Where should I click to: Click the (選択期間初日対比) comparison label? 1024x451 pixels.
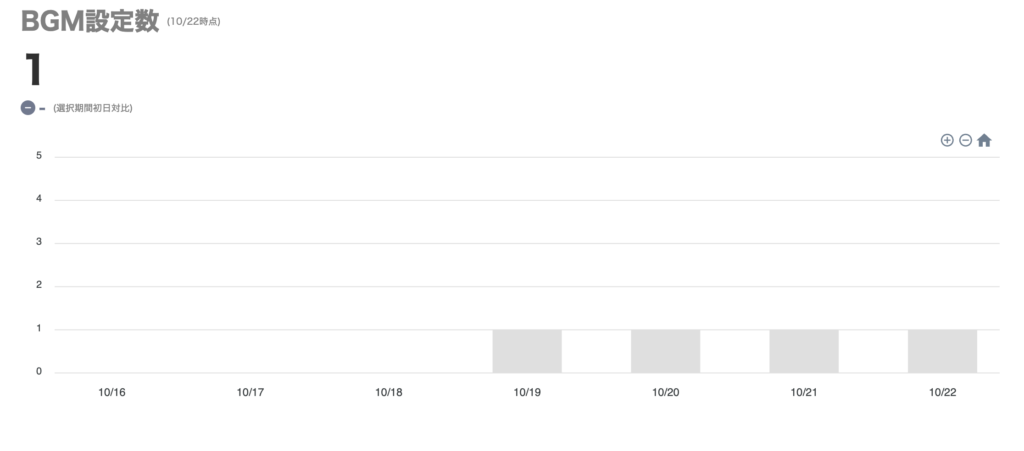tap(93, 108)
